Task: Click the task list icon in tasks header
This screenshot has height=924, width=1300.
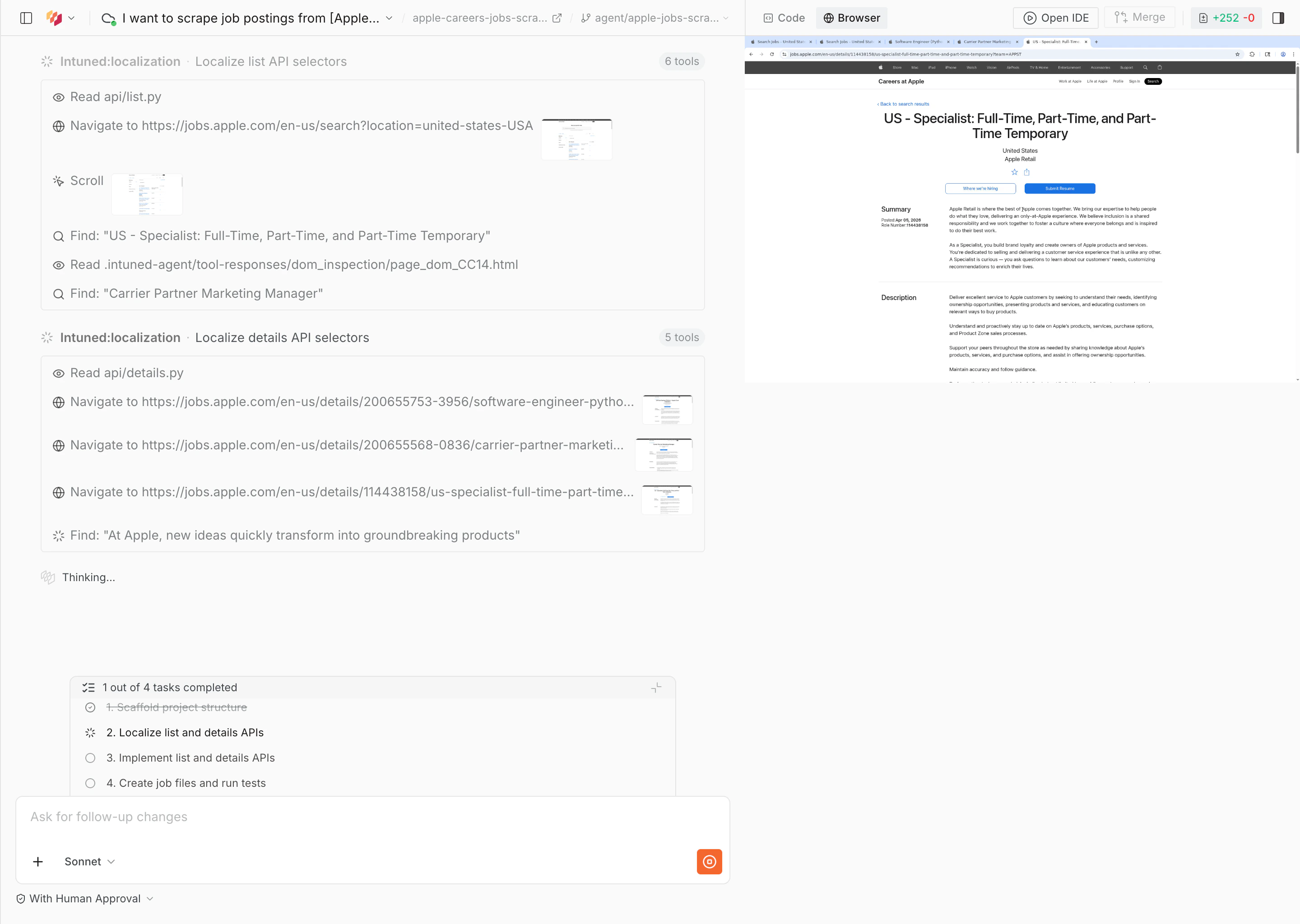Action: (x=88, y=688)
